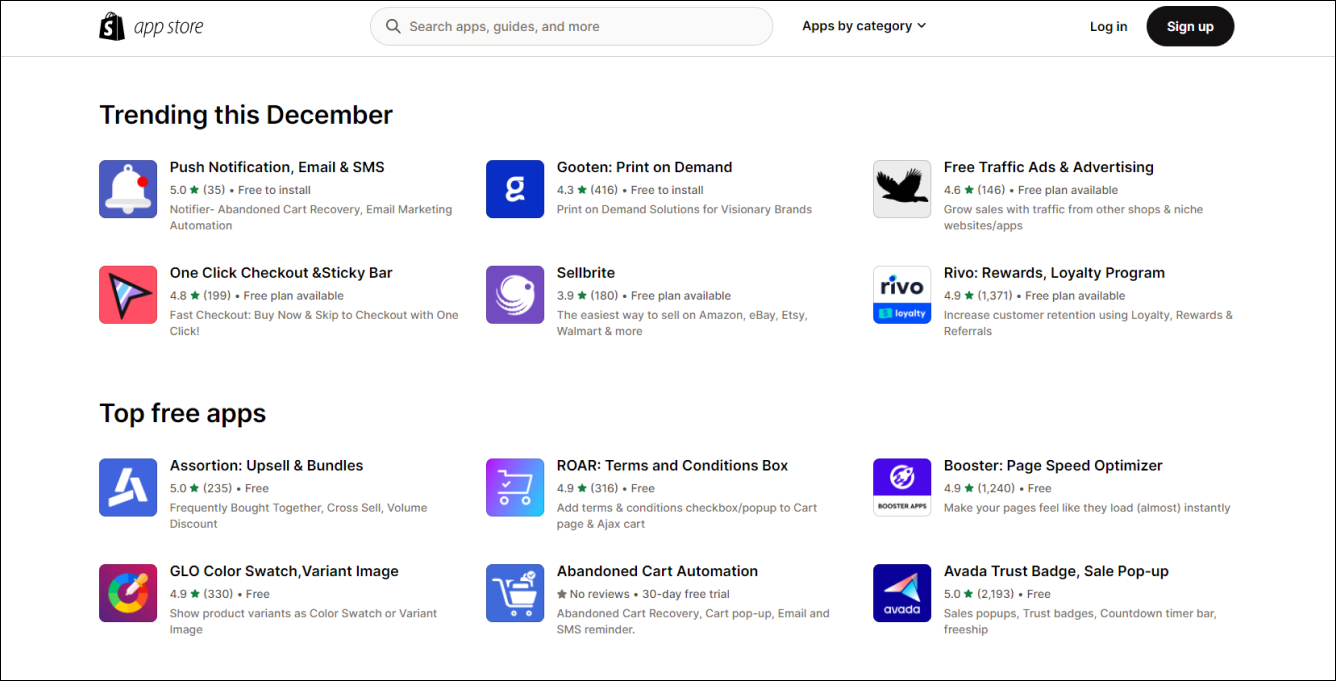The image size is (1336, 681).
Task: Click Log in
Action: click(x=1108, y=27)
